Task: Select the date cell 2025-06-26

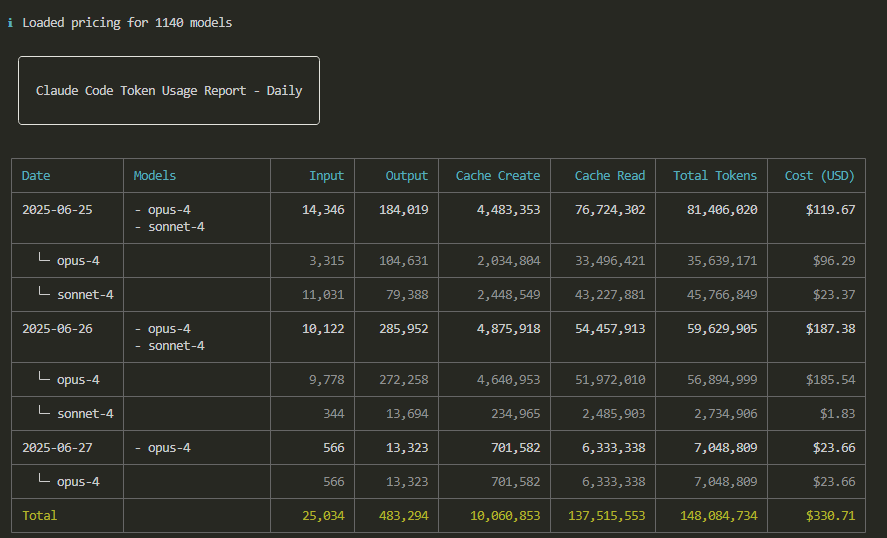Action: [57, 329]
